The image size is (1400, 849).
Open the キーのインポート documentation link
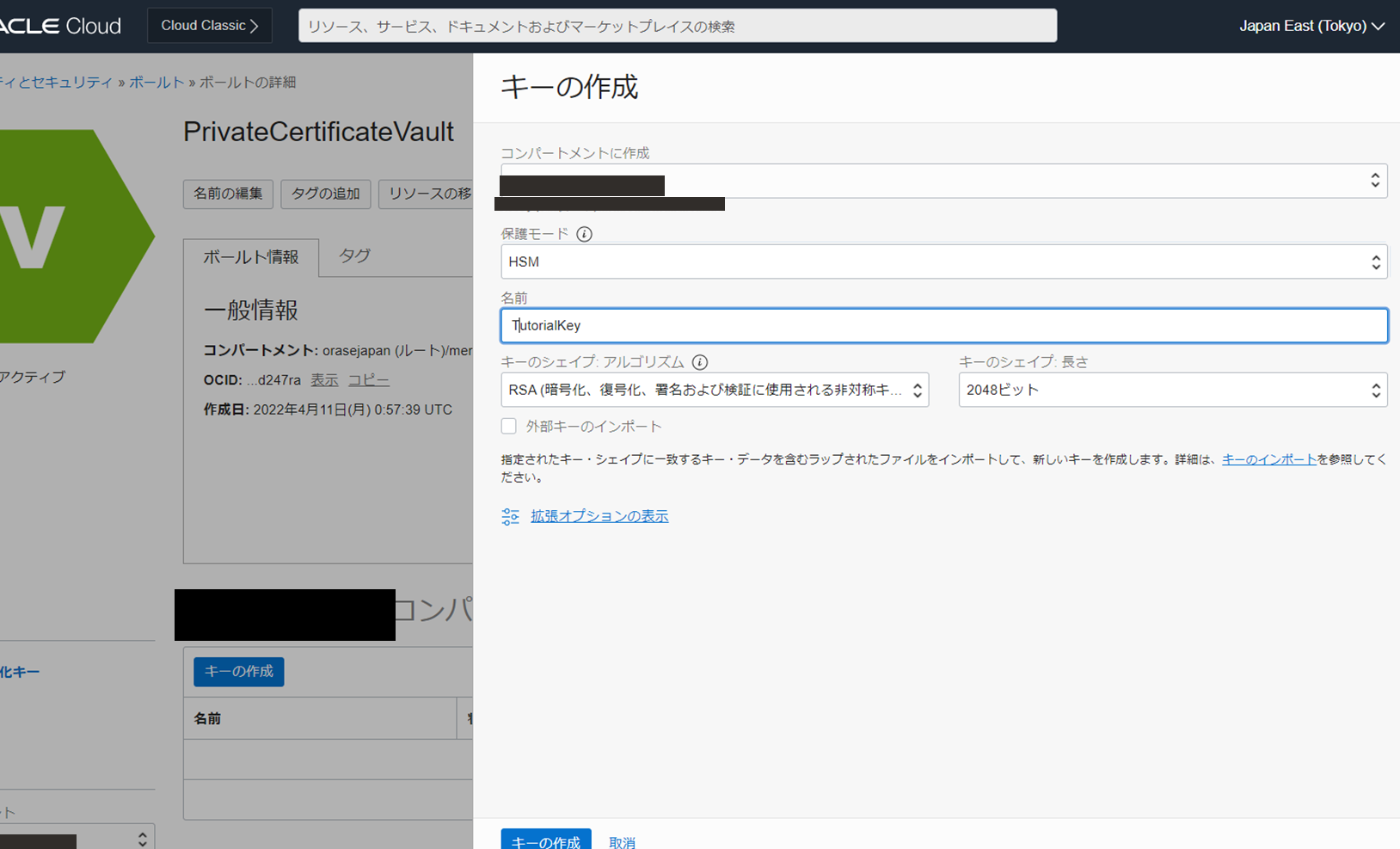[1268, 459]
